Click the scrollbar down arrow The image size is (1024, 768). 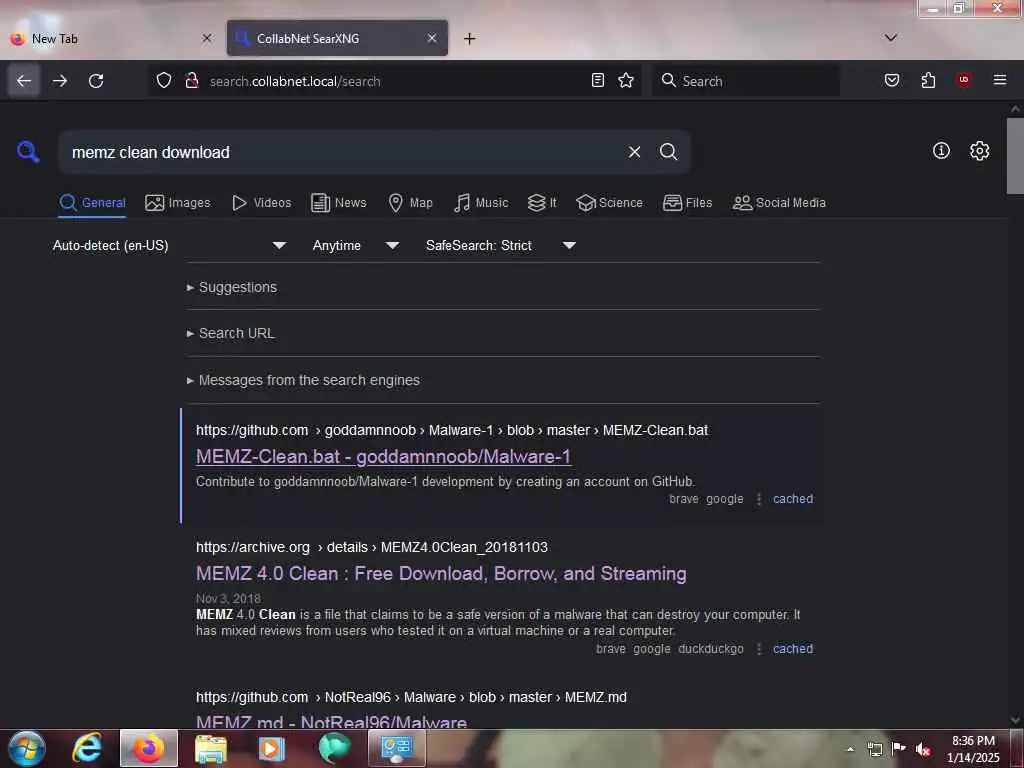tap(1015, 720)
